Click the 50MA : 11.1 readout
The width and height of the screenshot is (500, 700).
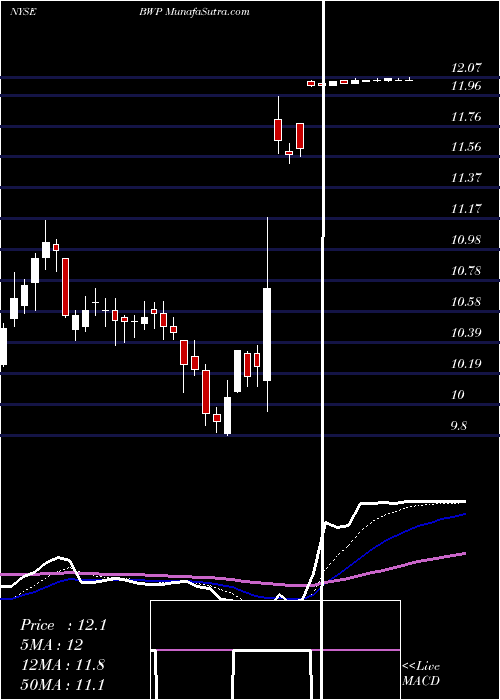click(x=62, y=684)
